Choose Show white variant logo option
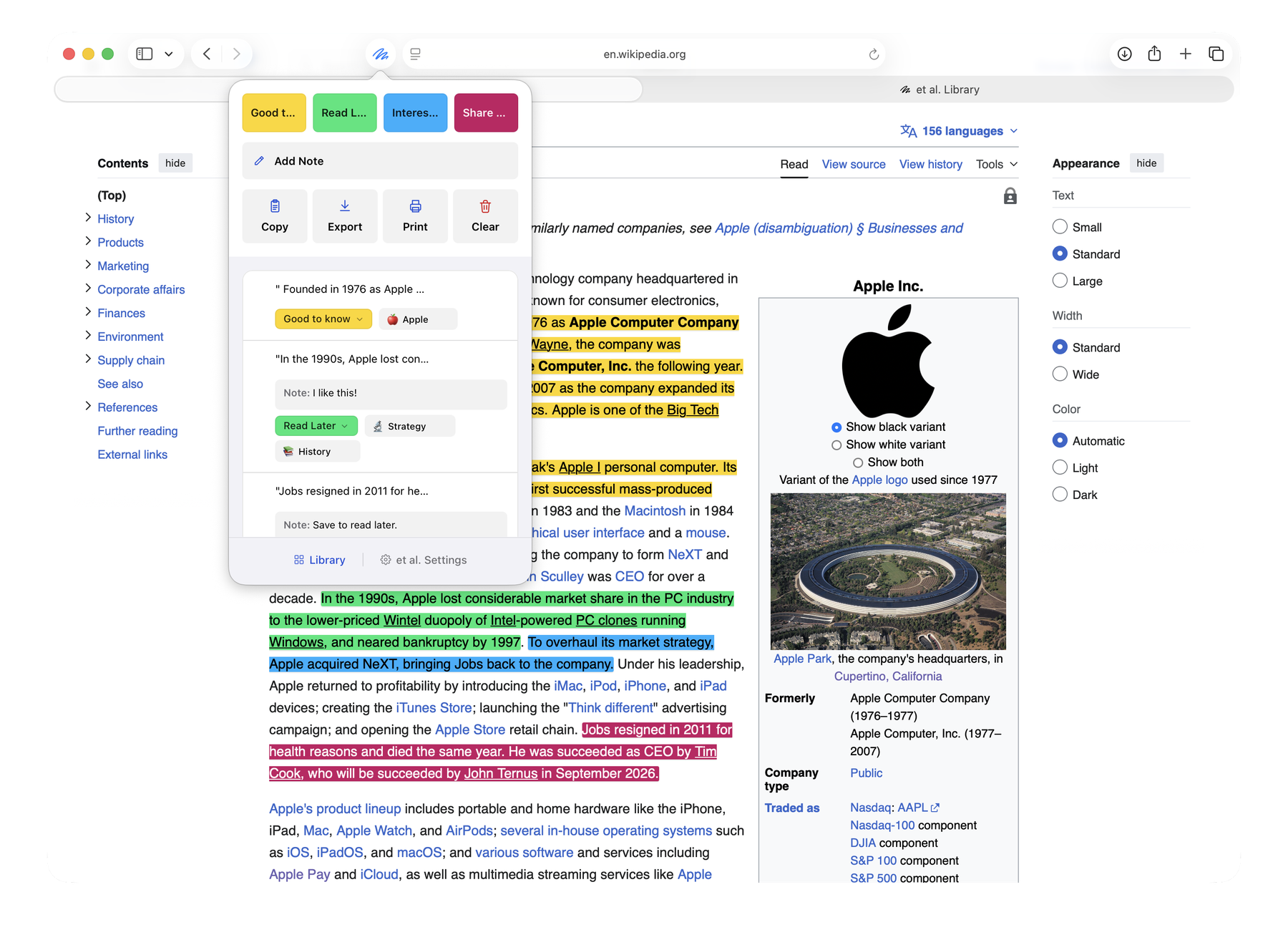This screenshot has height=945, width=1288. (x=836, y=445)
